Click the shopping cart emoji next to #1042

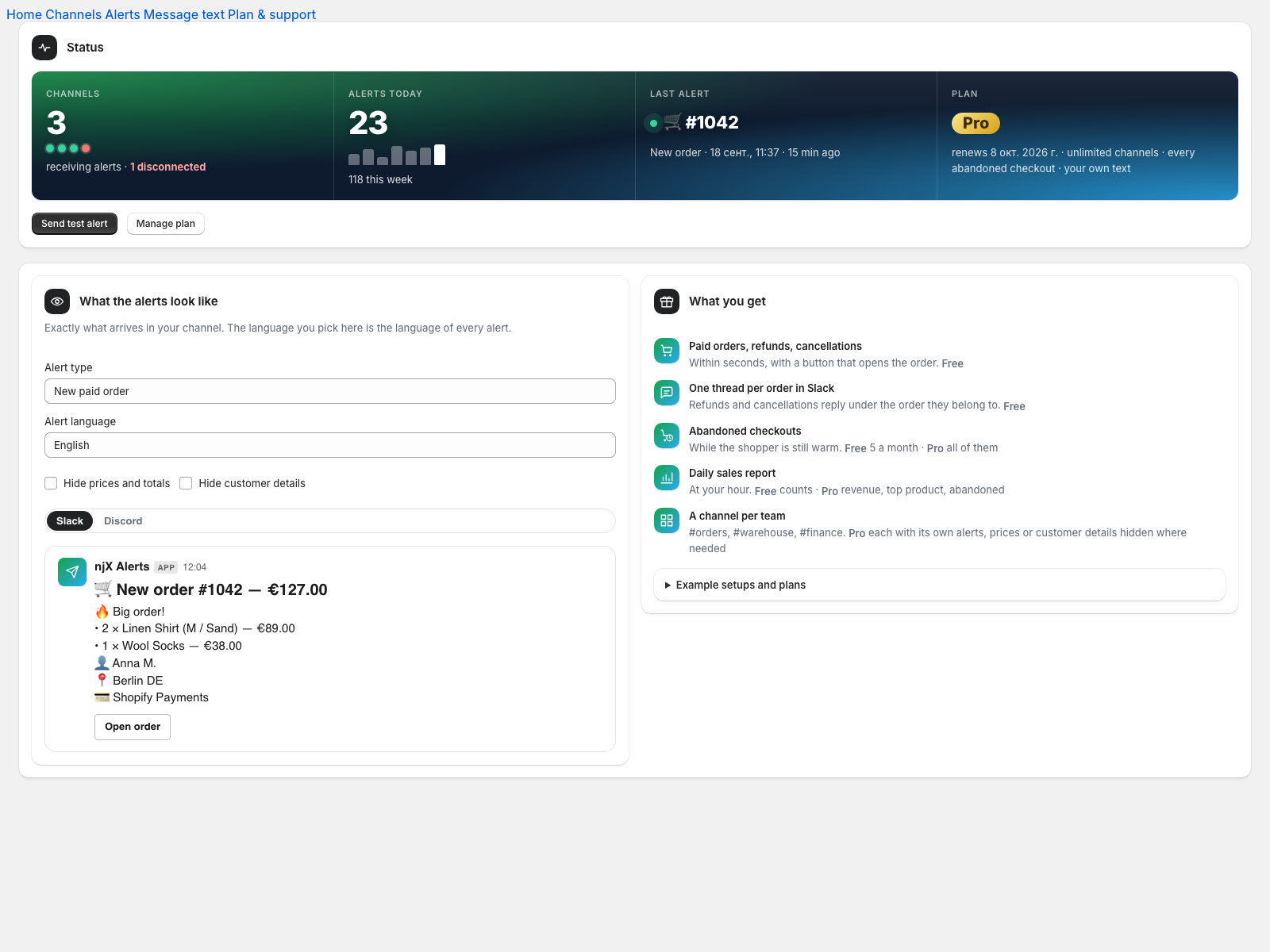coord(673,122)
